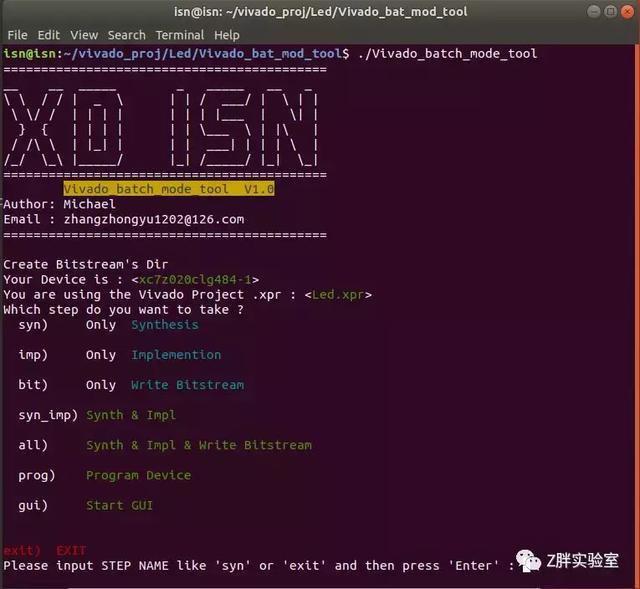Click the 'syn_imp)' option label
This screenshot has width=640, height=589.
coord(48,415)
